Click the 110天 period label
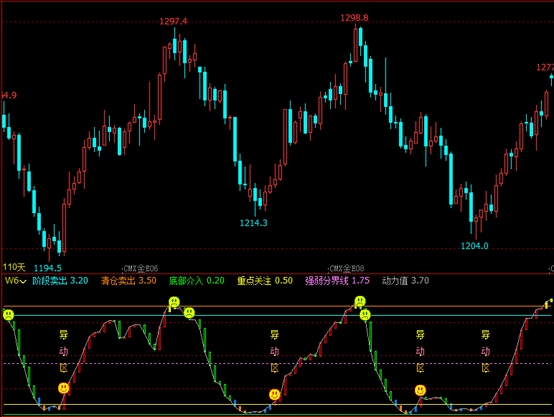 click(x=14, y=267)
